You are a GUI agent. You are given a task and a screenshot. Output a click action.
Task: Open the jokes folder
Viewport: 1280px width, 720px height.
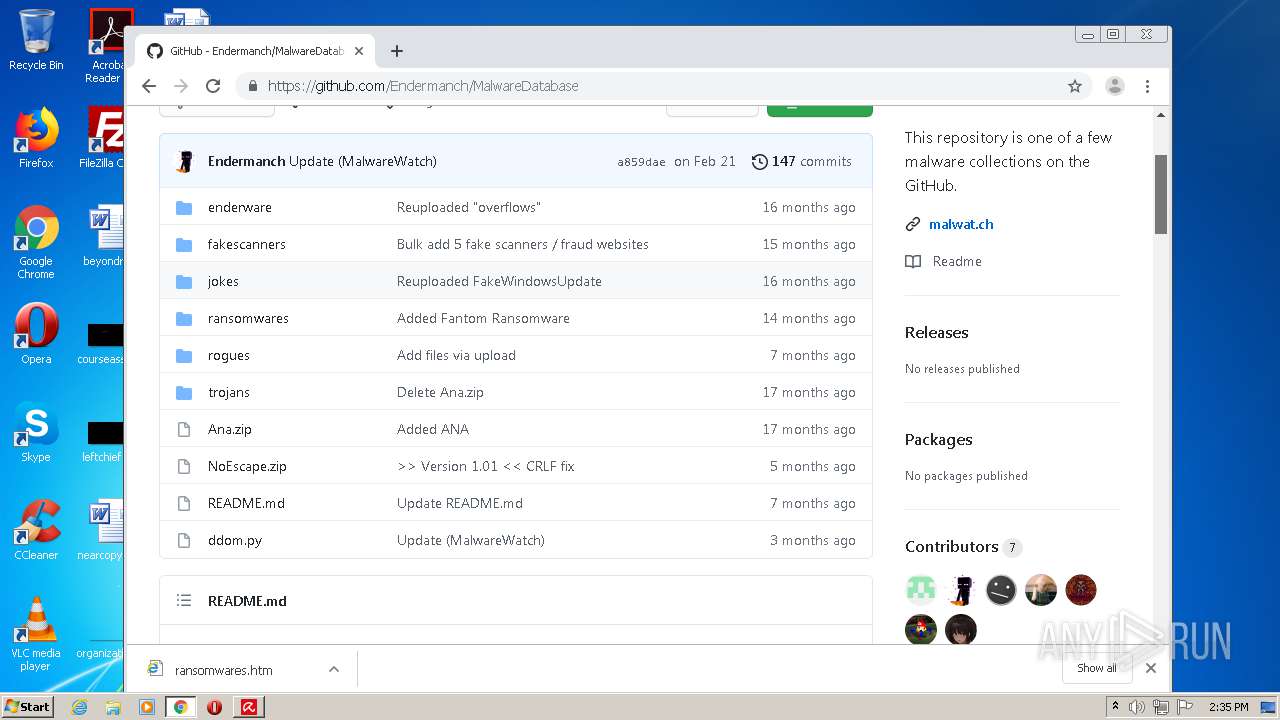(x=223, y=281)
